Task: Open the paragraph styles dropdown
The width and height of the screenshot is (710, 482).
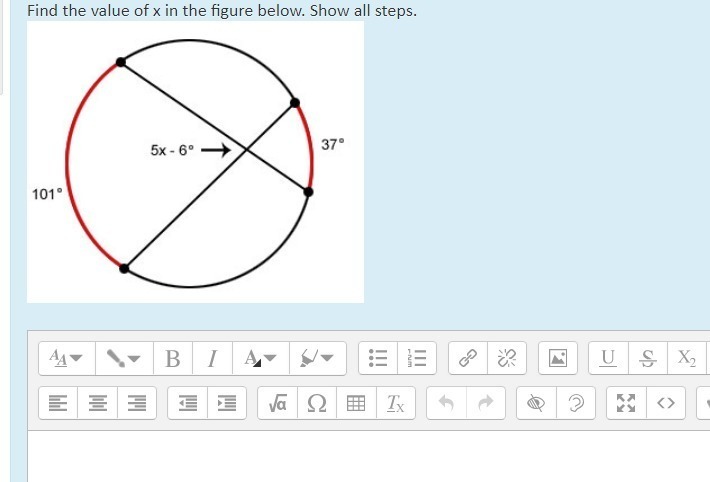Action: [x=64, y=357]
